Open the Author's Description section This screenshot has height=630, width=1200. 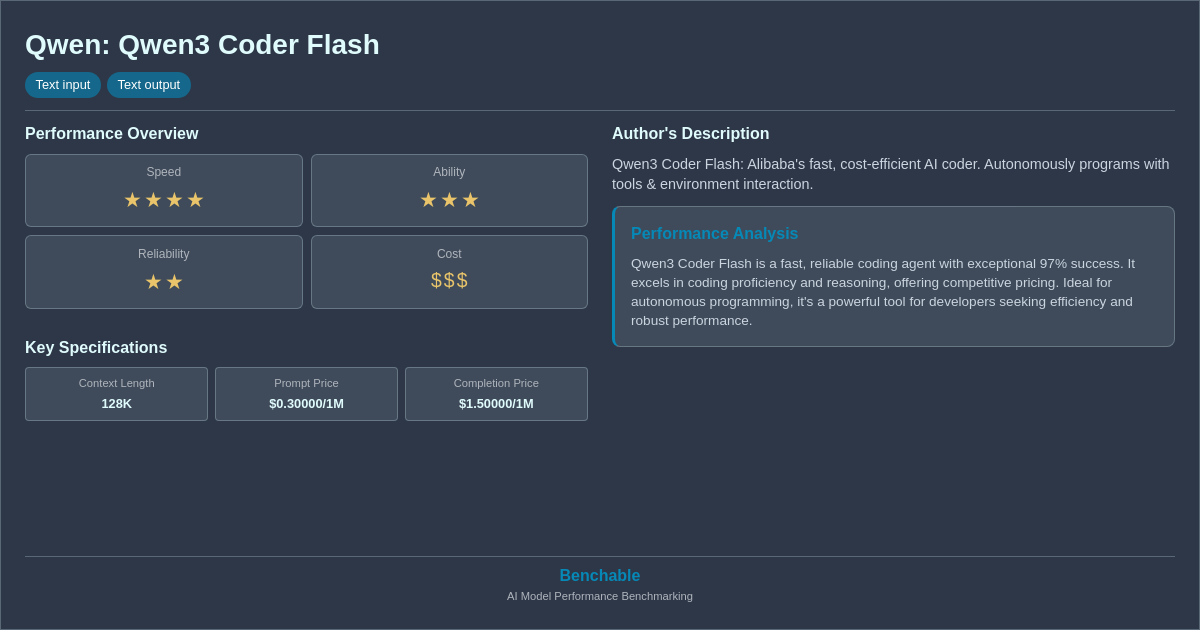[690, 133]
